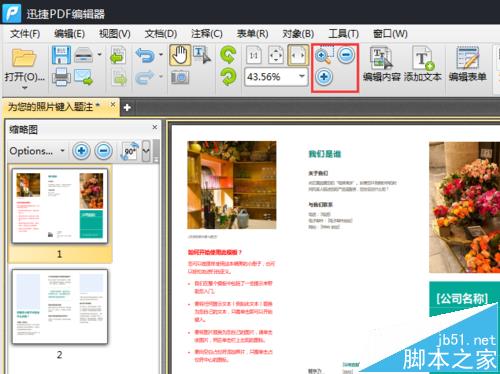Go to next view with the greyed right-arrow page icon
The width and height of the screenshot is (500, 374).
pos(119,77)
